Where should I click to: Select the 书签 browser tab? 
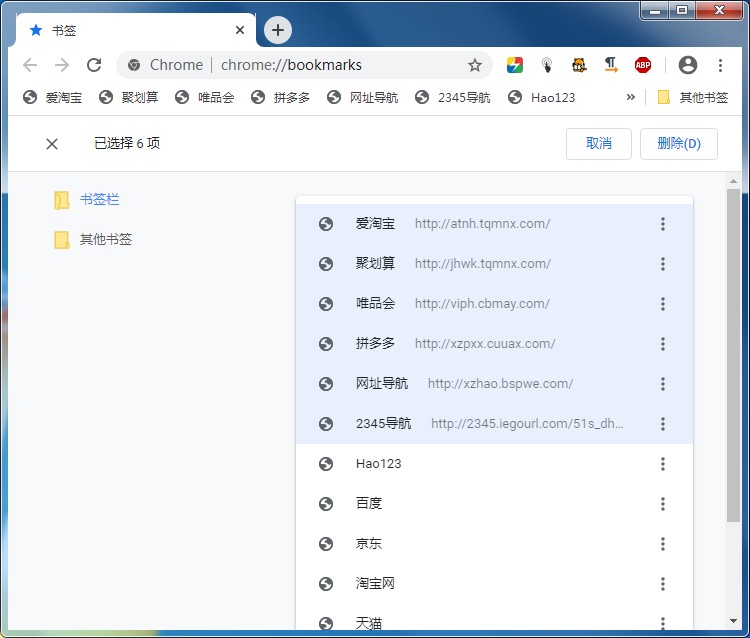[x=134, y=30]
